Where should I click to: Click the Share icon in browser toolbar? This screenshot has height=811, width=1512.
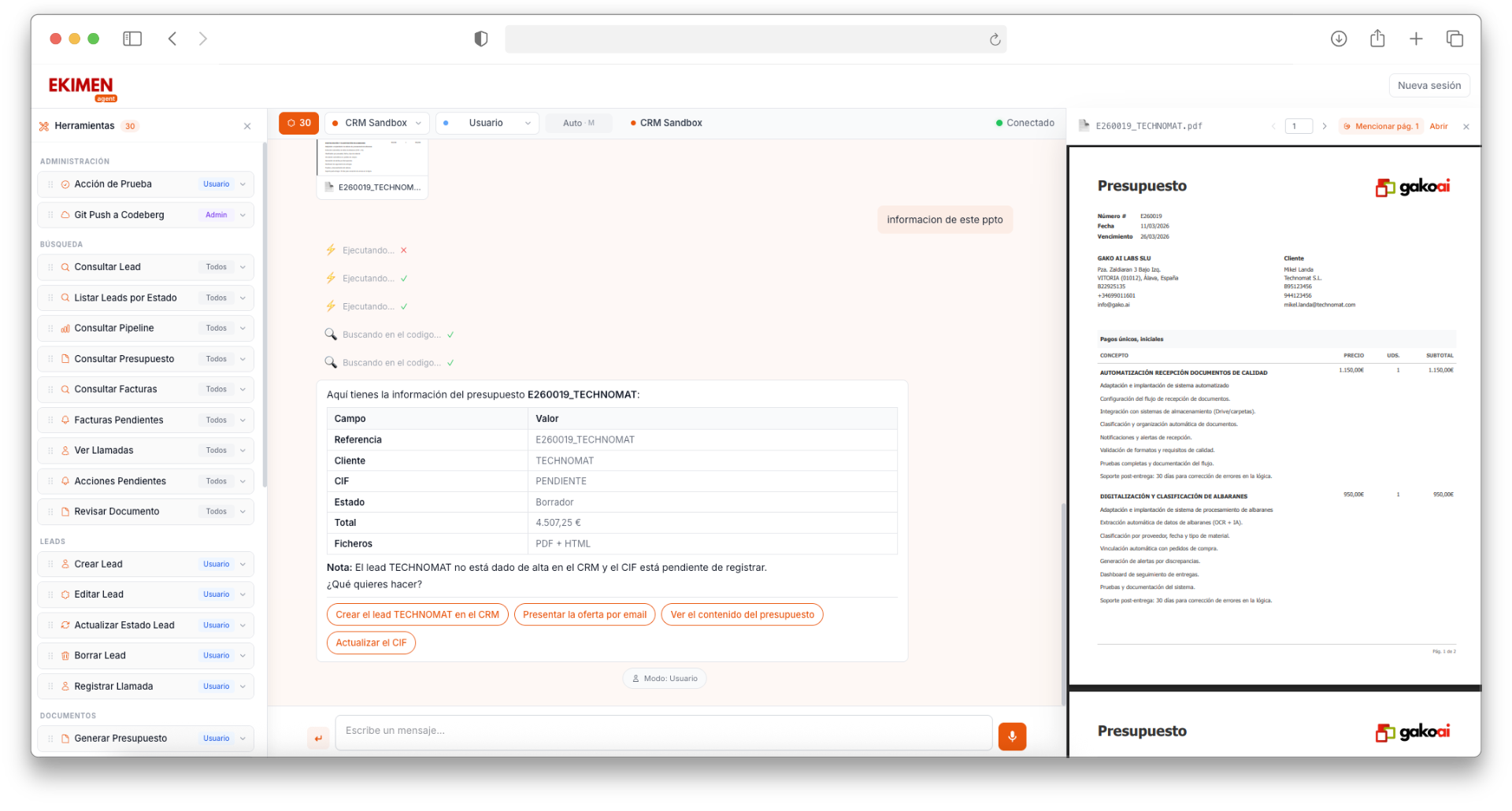point(1377,39)
